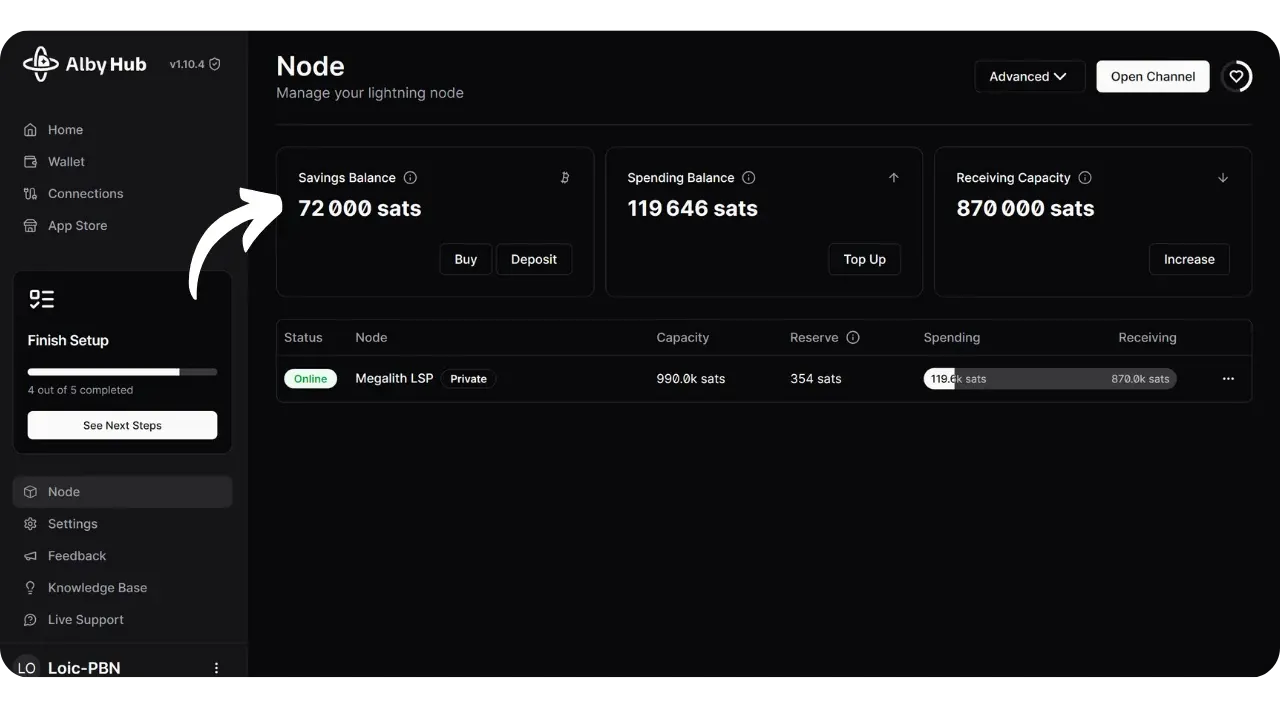
Task: Click the heart icon in top right
Action: [1237, 76]
